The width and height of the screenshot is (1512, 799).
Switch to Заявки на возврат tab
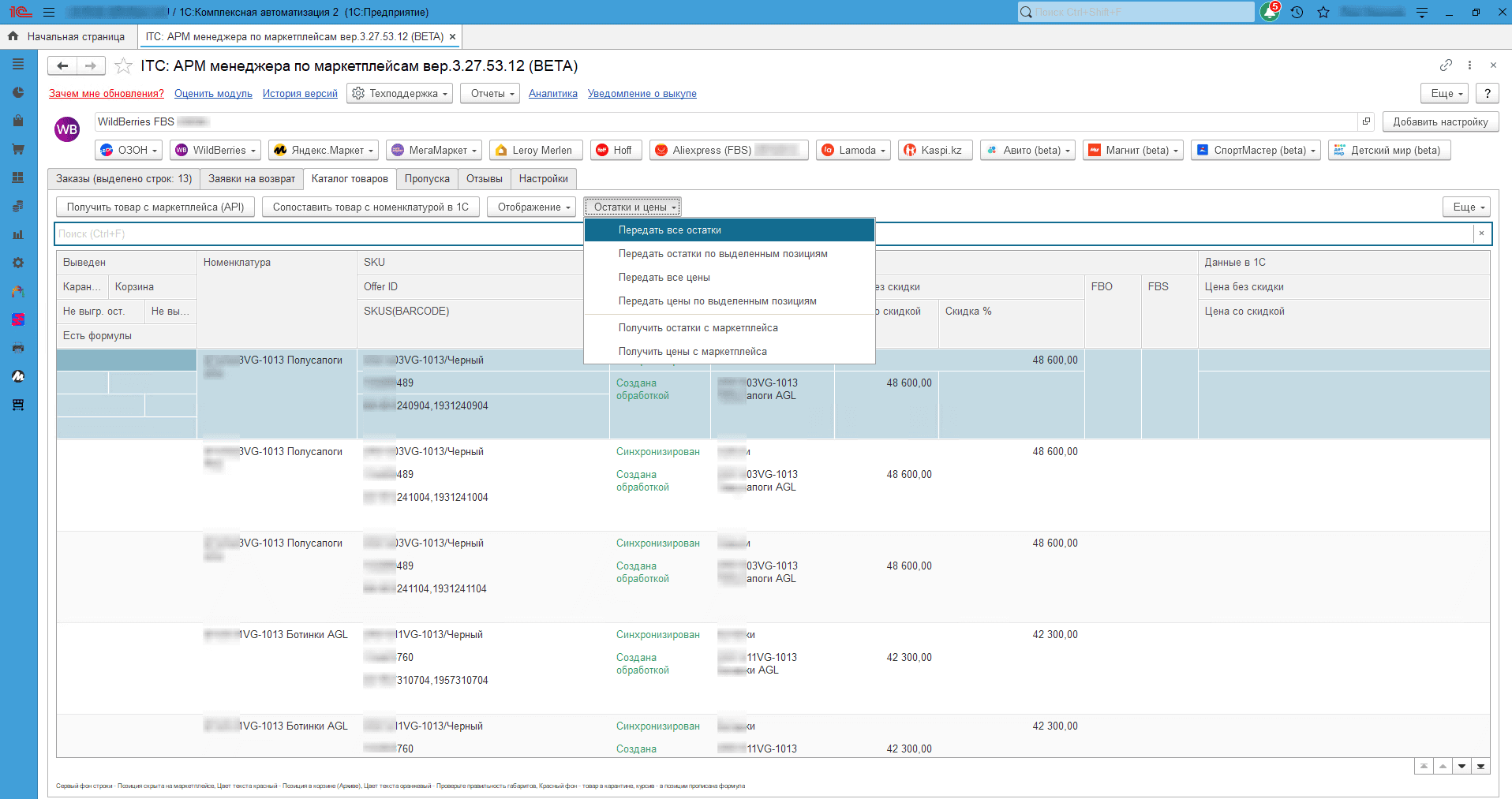(252, 179)
